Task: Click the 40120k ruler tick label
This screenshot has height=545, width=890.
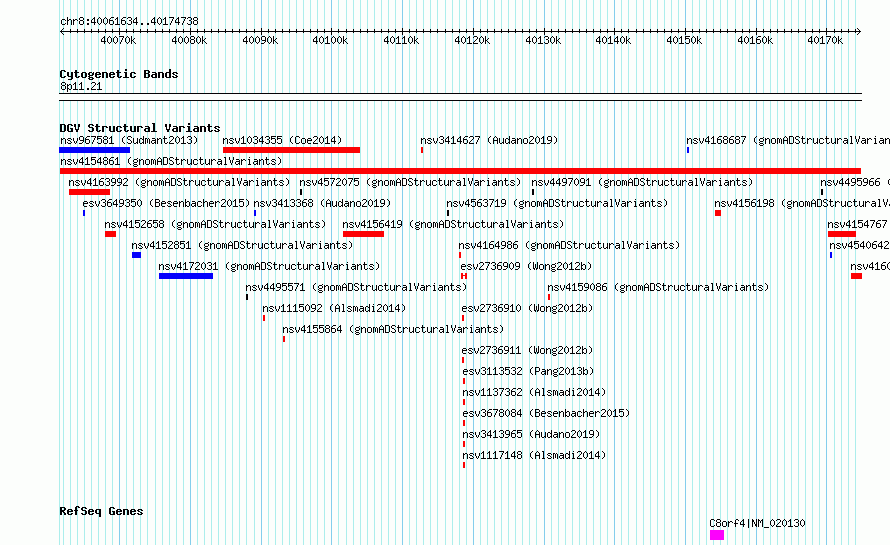Action: point(472,40)
